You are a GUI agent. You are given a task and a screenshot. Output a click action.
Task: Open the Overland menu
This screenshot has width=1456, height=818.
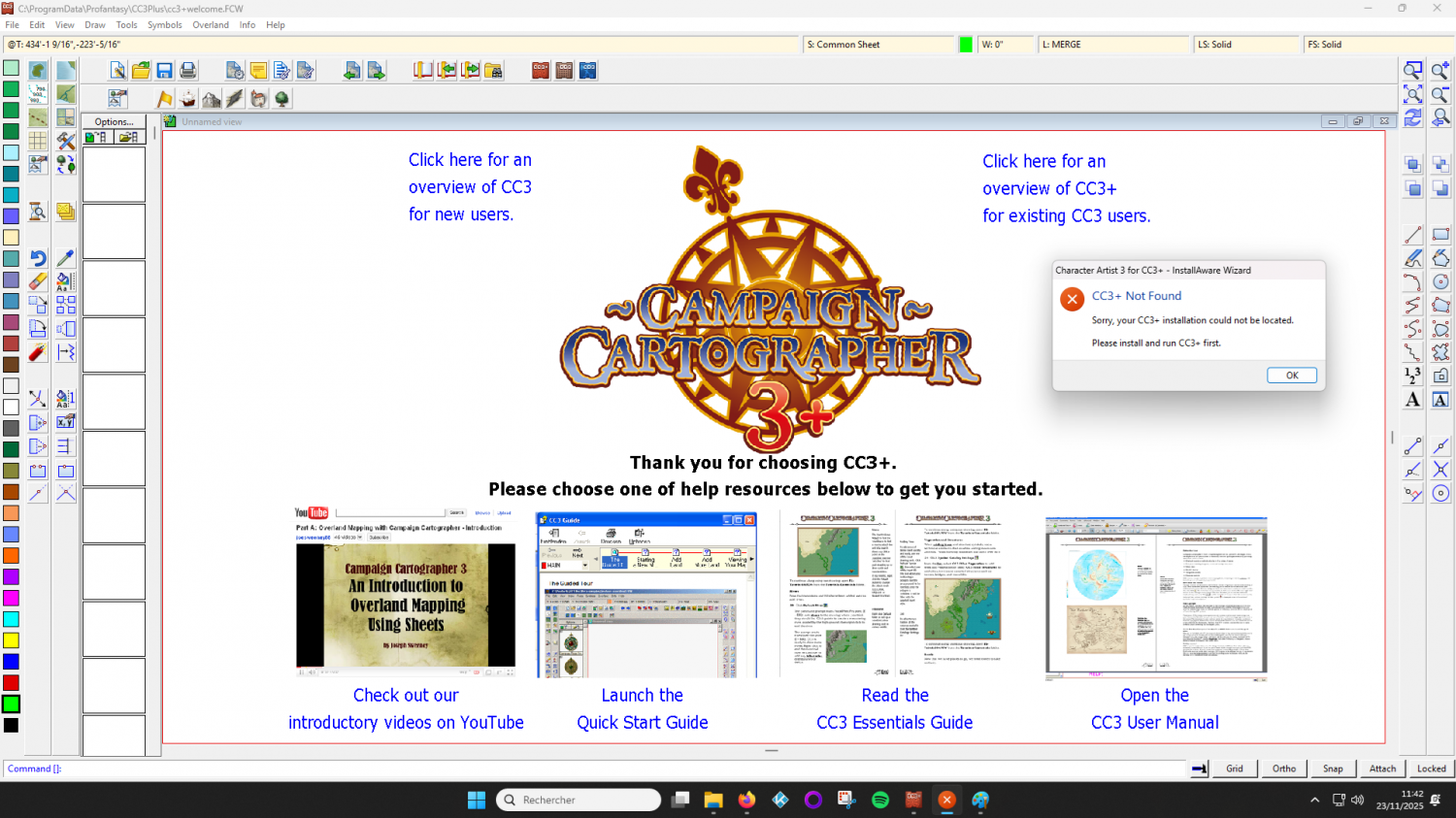(x=211, y=25)
